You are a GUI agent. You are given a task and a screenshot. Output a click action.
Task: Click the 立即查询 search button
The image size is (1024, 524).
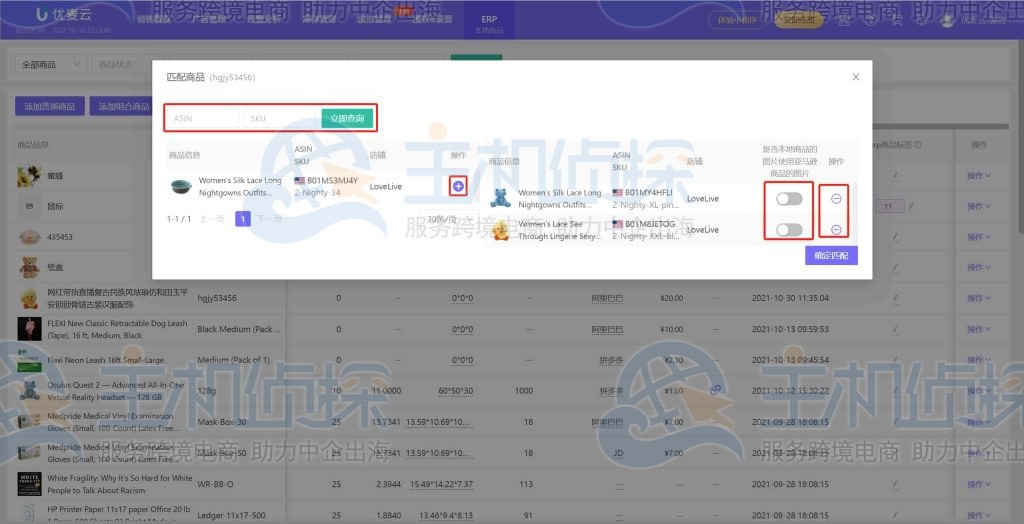coord(347,118)
